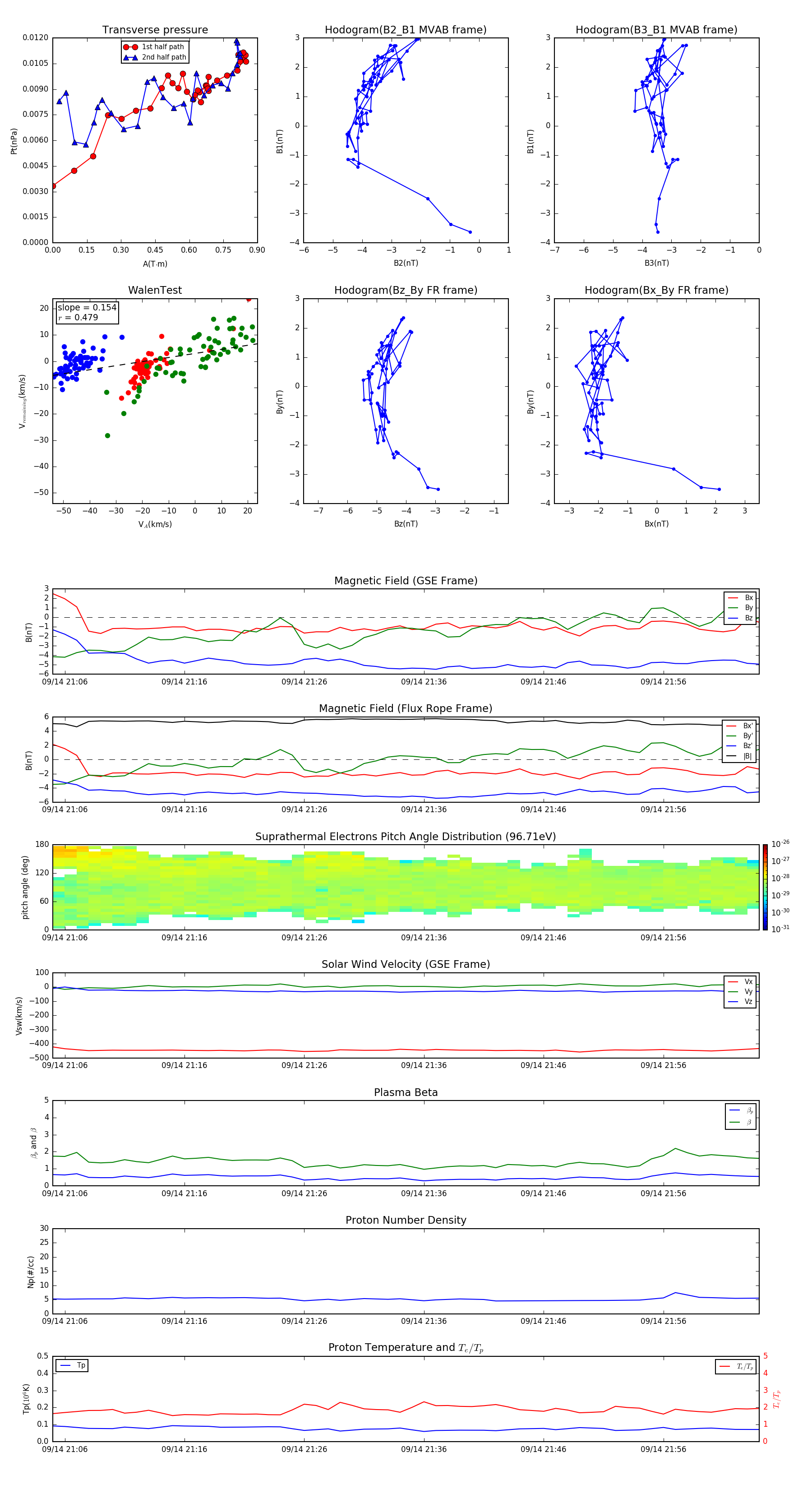Click the 'Hodogram(Bx_By FR frame)' title
812x1489 pixels.
pyautogui.click(x=656, y=290)
